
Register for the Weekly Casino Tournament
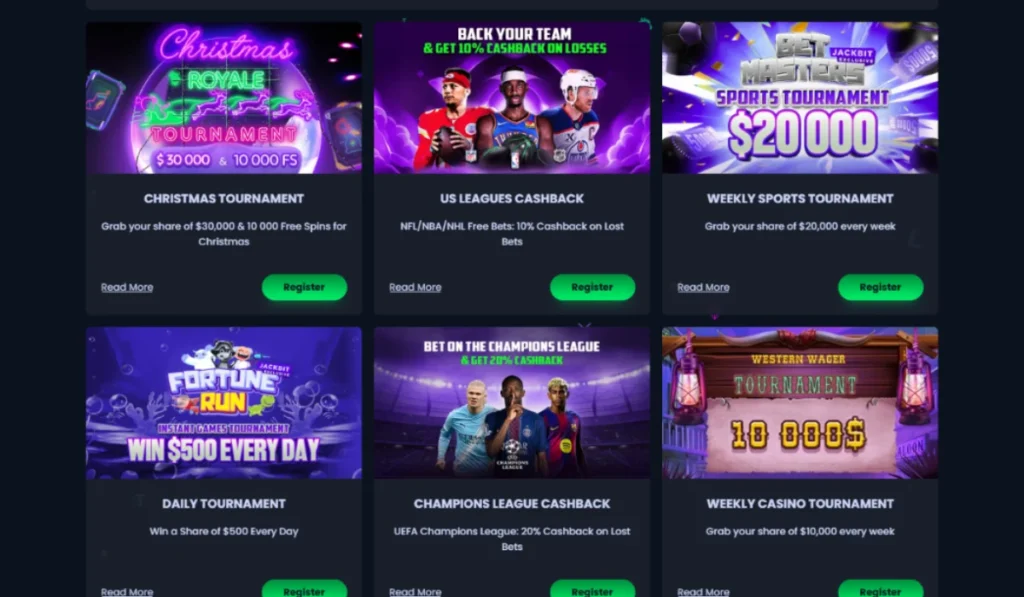pos(880,589)
